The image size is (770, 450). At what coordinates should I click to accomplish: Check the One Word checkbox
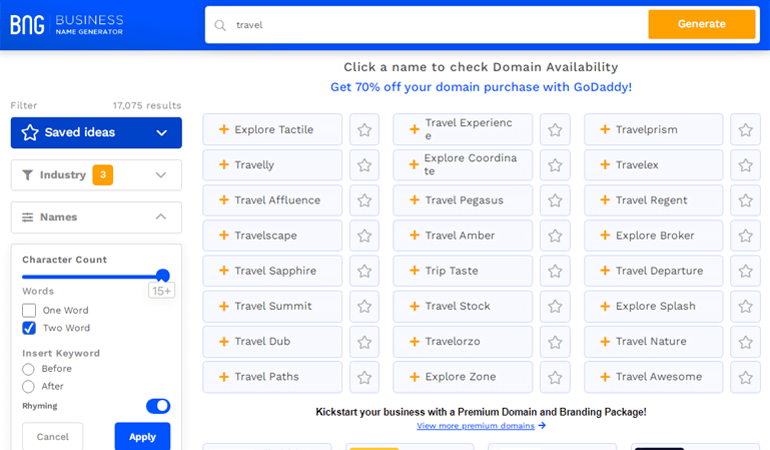[29, 310]
